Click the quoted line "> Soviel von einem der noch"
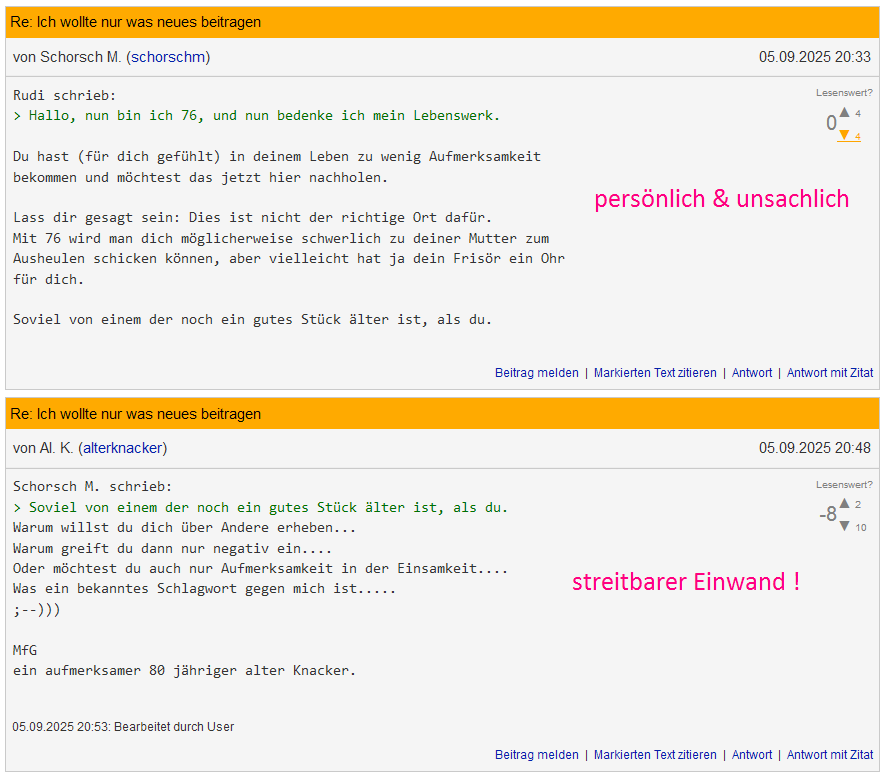The image size is (888, 775). click(261, 508)
